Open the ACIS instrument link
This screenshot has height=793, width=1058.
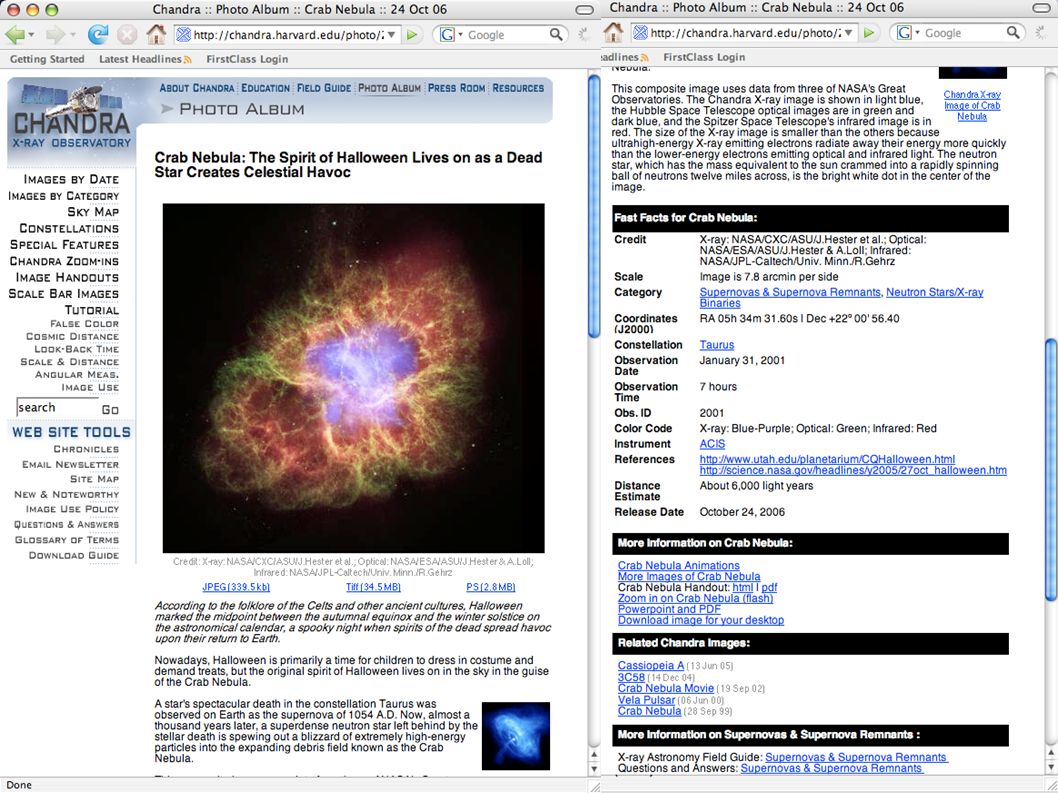tap(712, 444)
